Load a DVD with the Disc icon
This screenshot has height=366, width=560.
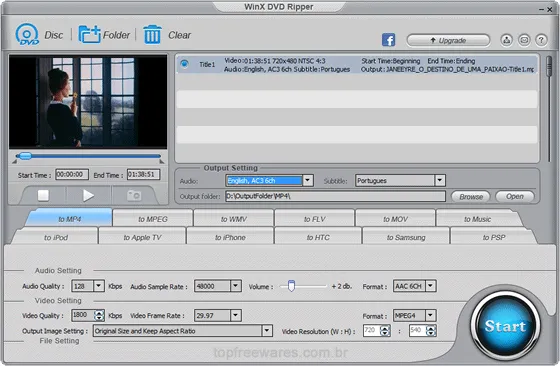pos(27,35)
